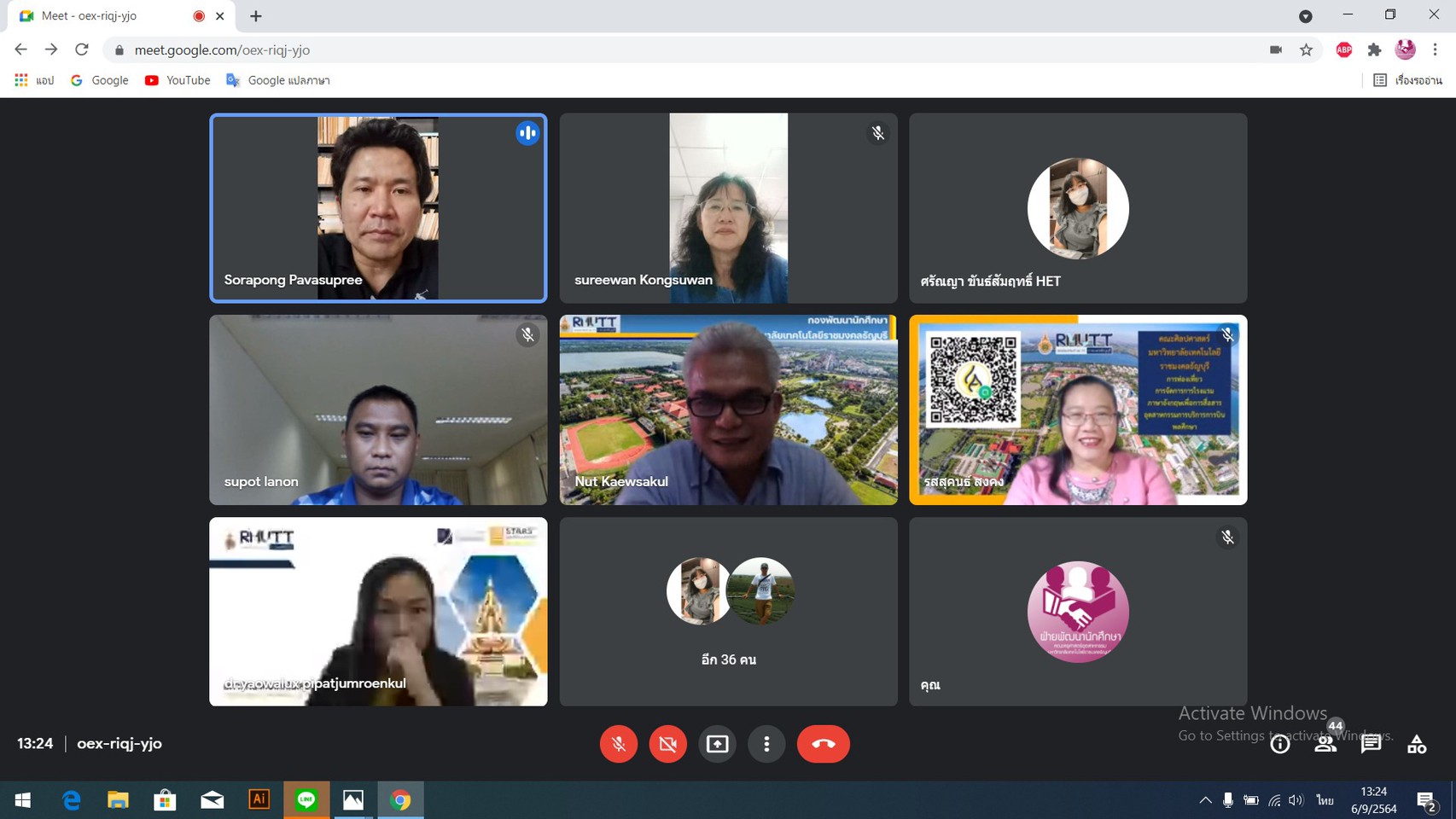Go back in browser history

tap(20, 49)
